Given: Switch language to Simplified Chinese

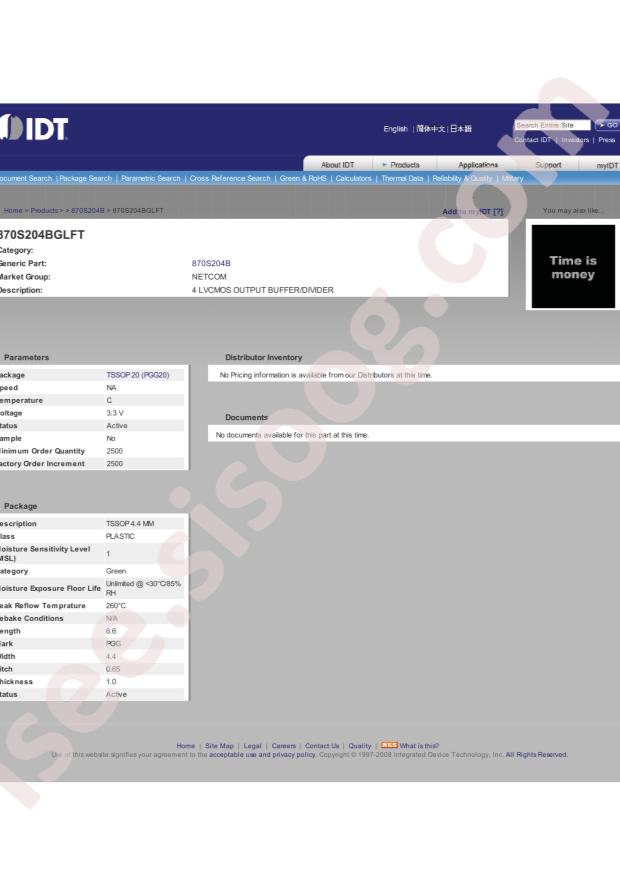Looking at the screenshot, I should point(430,129).
